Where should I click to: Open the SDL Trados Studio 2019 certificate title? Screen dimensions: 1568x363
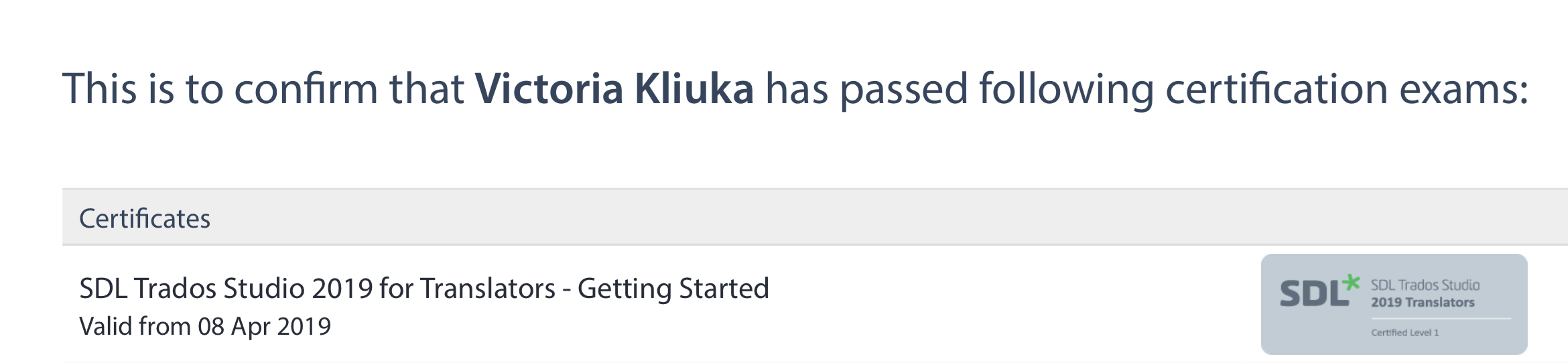(424, 289)
